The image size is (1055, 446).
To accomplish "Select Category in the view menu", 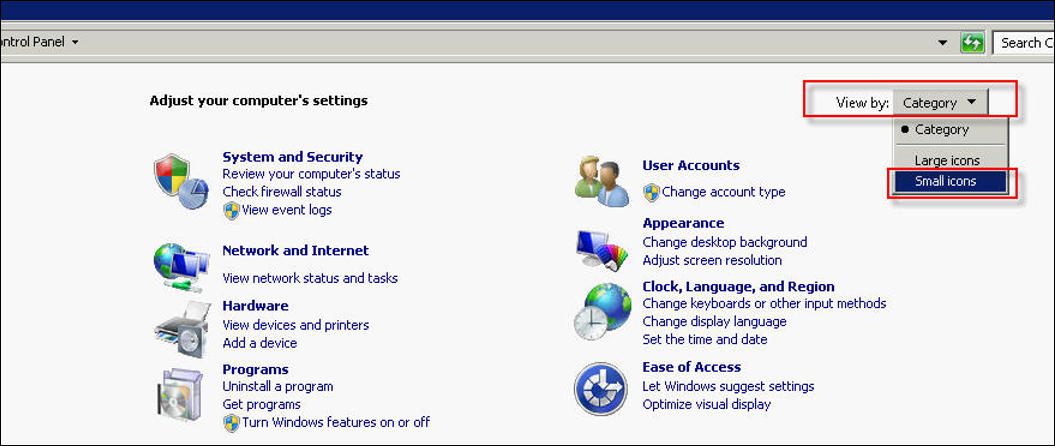I will pyautogui.click(x=941, y=129).
